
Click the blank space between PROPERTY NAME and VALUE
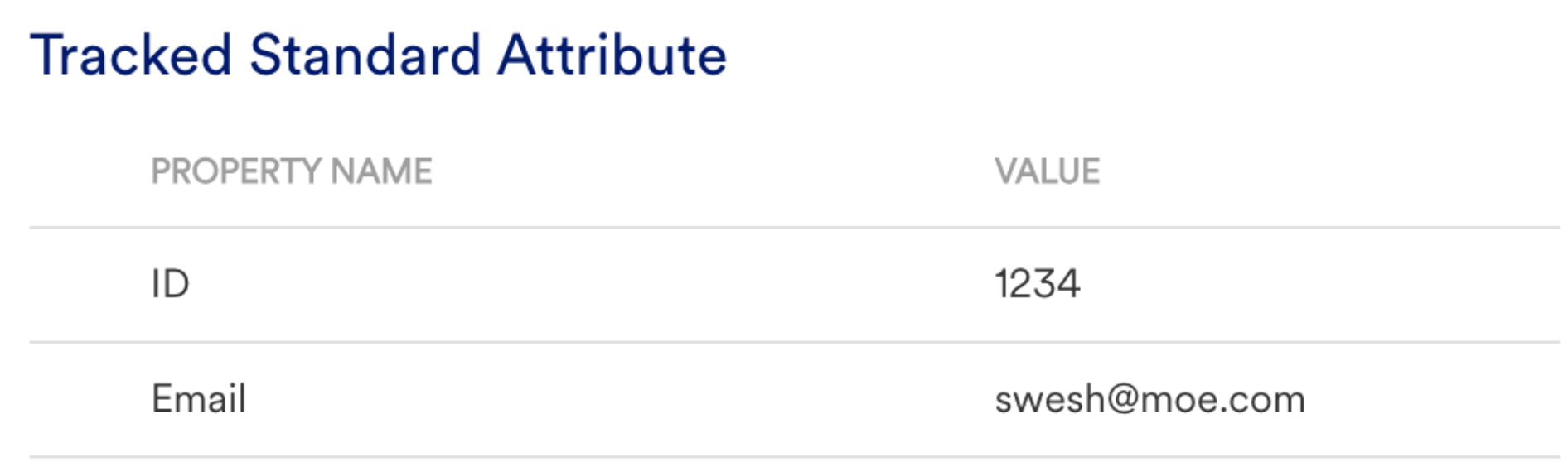(713, 171)
